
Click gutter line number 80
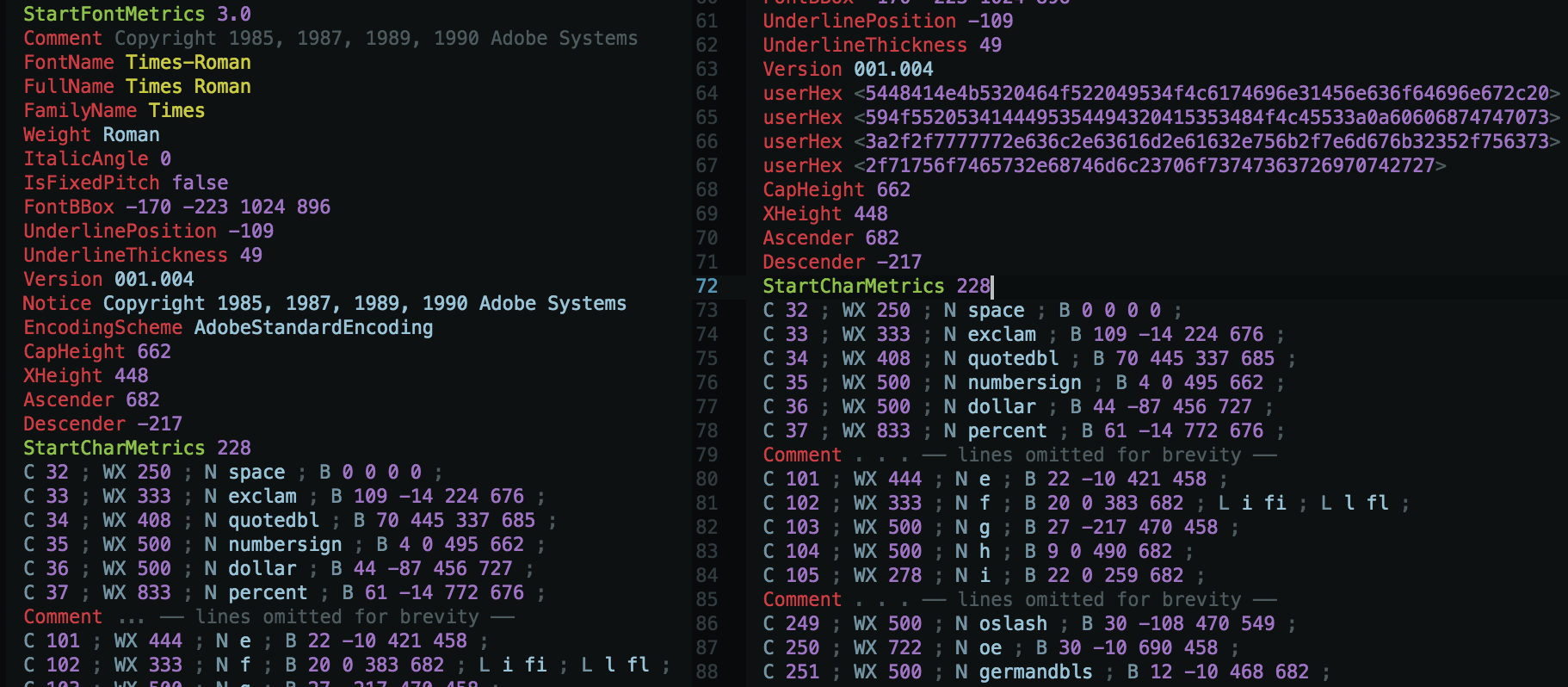(x=707, y=479)
